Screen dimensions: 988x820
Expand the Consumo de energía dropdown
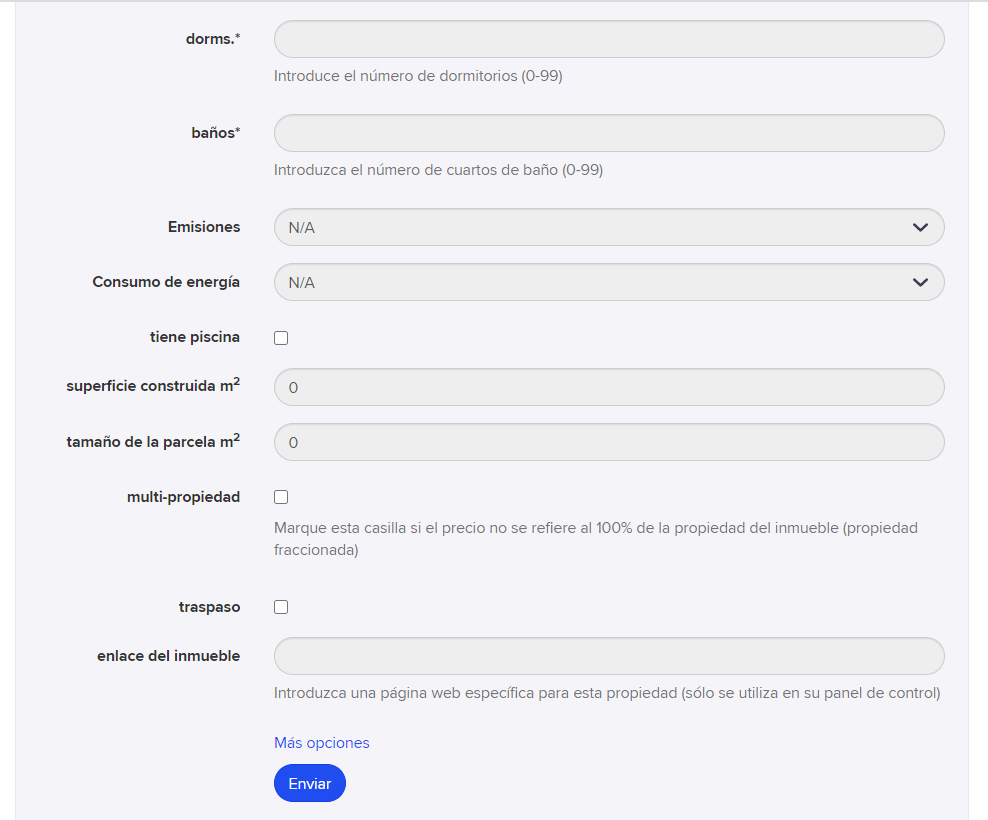pyautogui.click(x=609, y=282)
